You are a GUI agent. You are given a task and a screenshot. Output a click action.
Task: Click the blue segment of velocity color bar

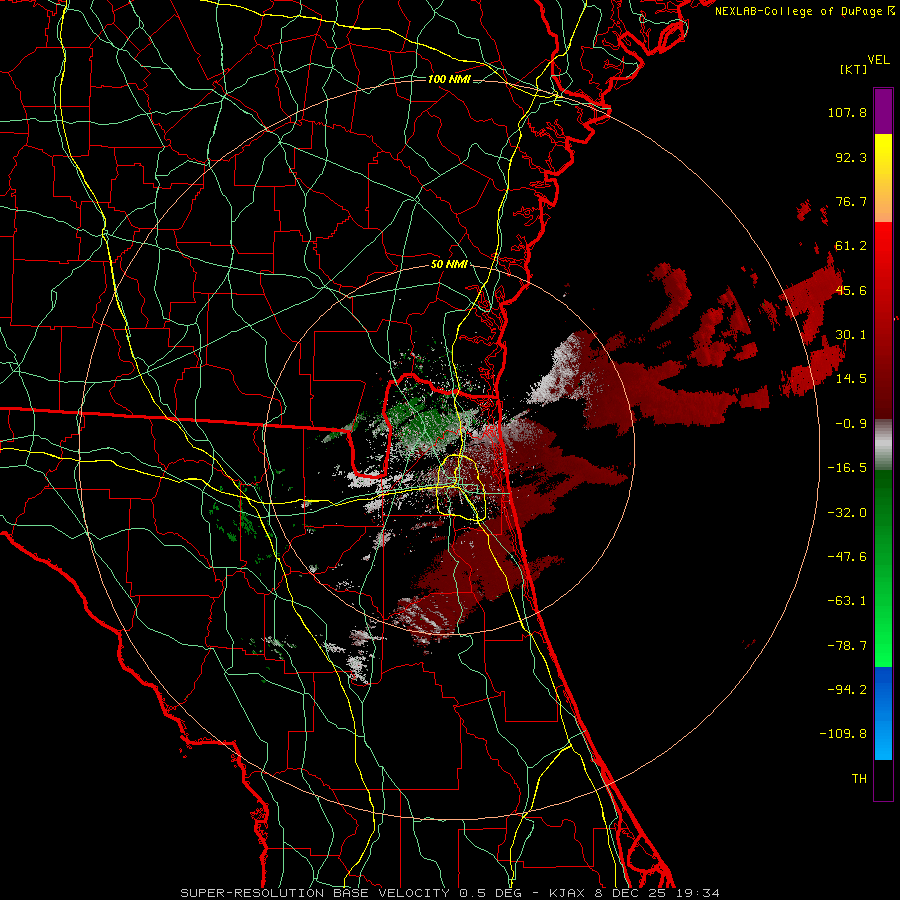click(x=883, y=713)
